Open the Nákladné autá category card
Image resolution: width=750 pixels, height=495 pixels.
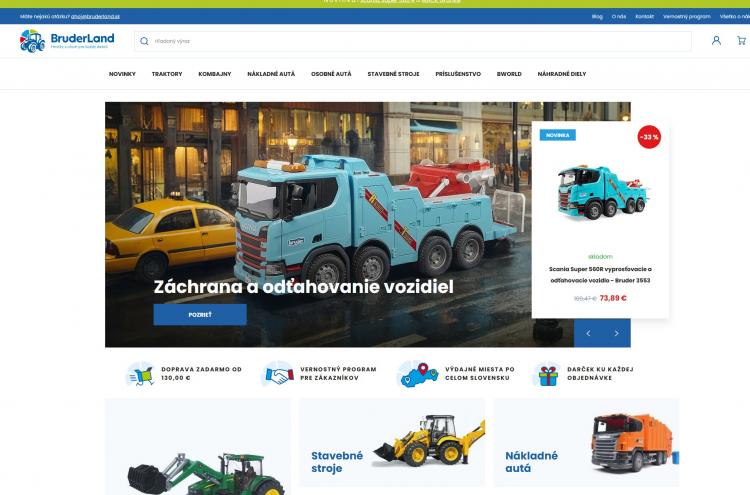point(586,442)
